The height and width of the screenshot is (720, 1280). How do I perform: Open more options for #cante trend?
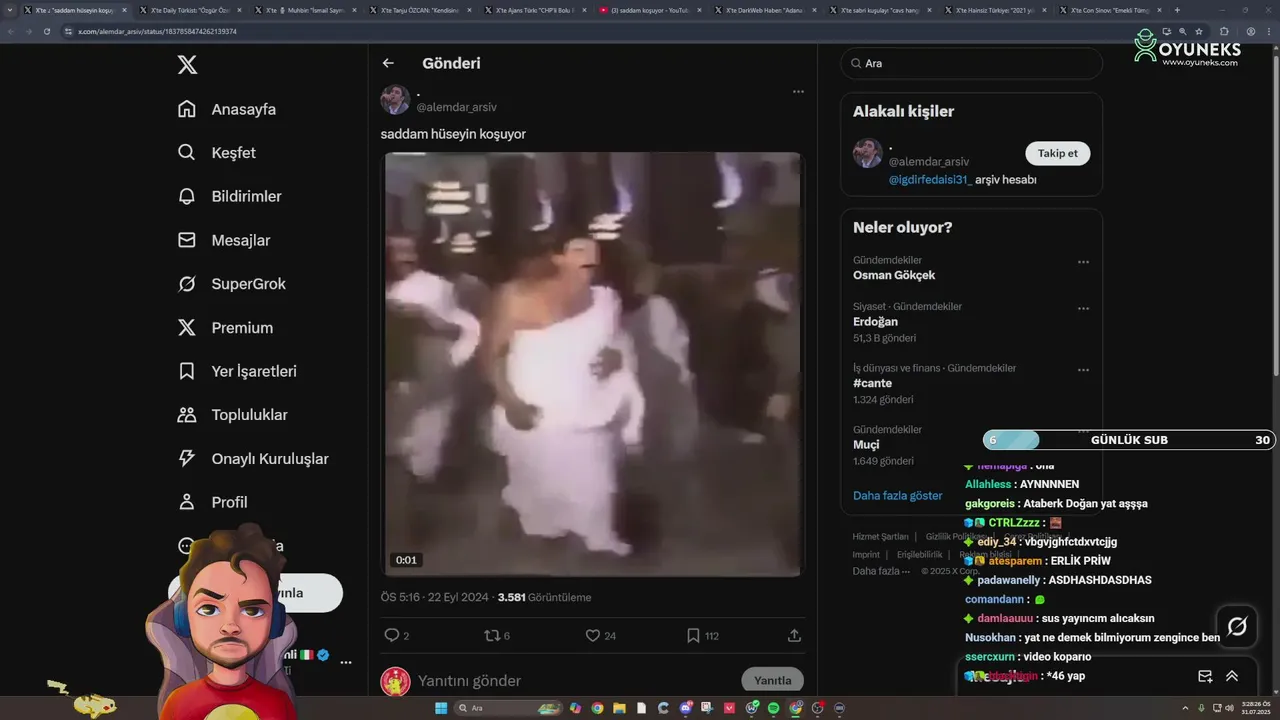(x=1083, y=370)
